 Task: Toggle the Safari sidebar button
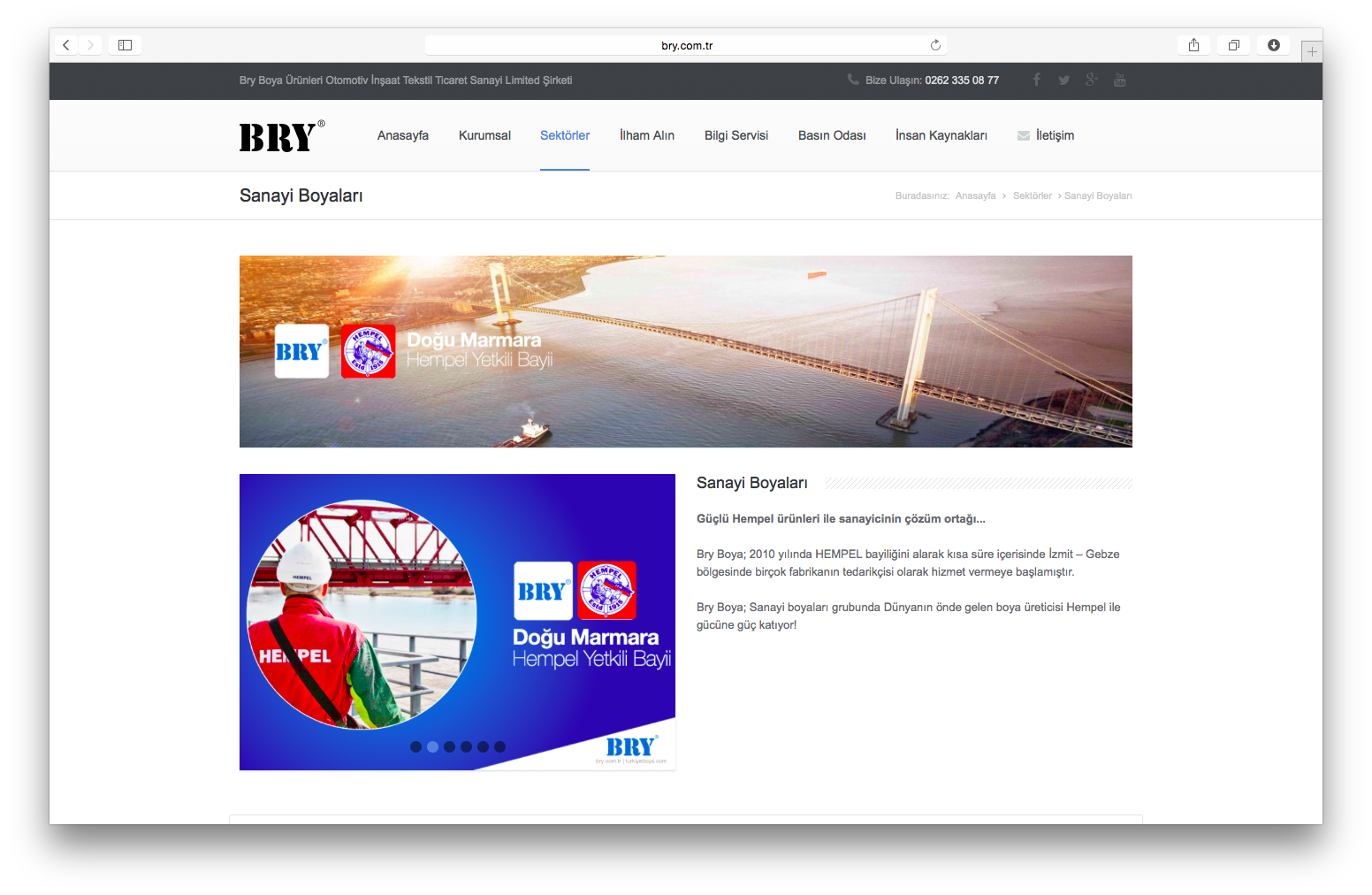click(x=125, y=45)
